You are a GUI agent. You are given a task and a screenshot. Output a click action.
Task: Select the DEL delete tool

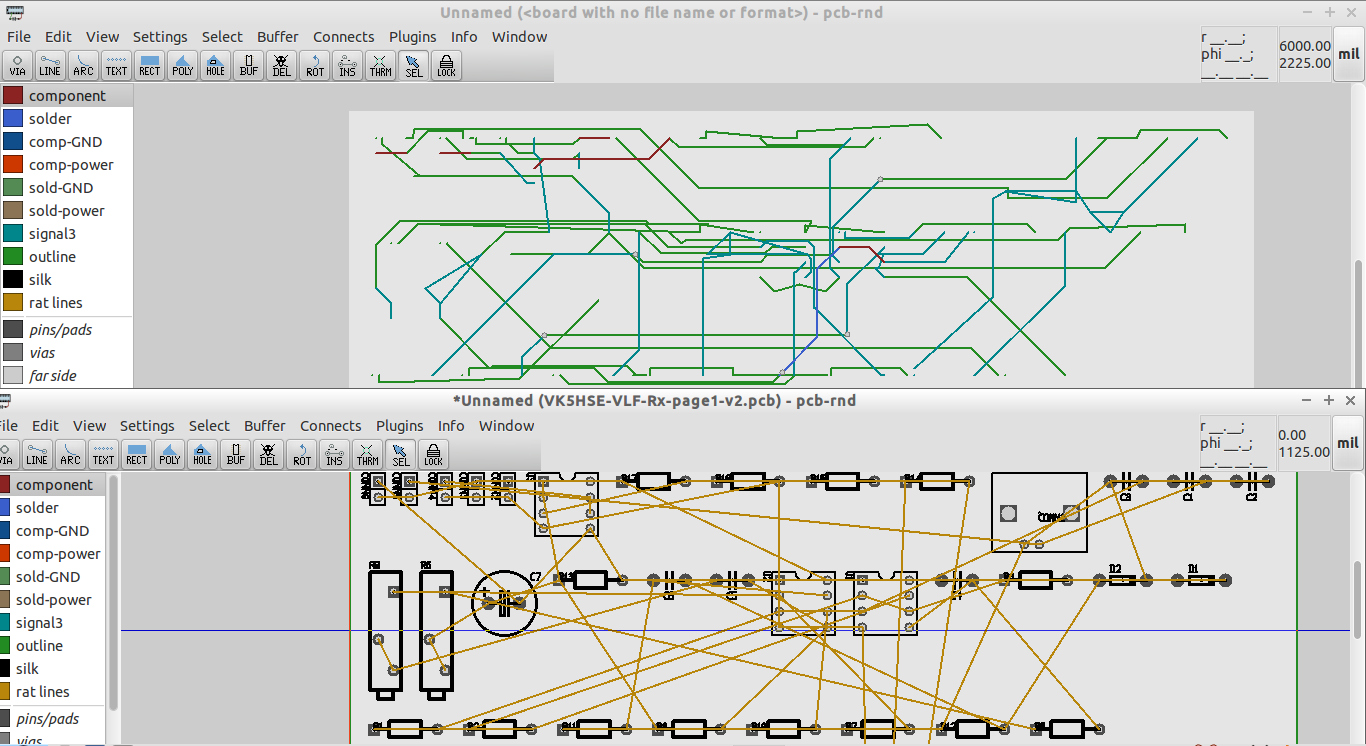pos(281,65)
